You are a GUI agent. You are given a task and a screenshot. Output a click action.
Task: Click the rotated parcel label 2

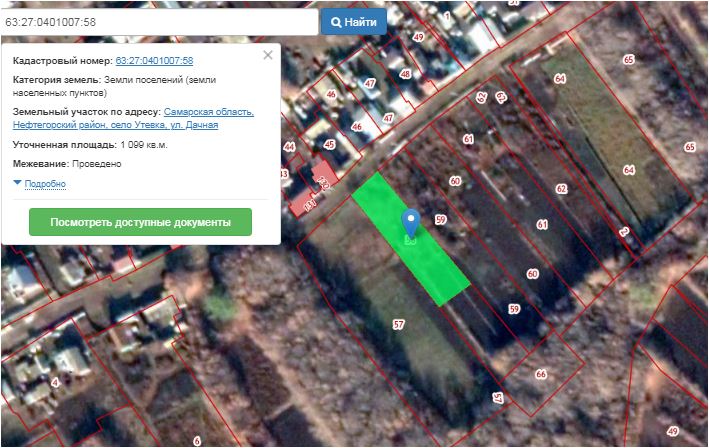[624, 232]
